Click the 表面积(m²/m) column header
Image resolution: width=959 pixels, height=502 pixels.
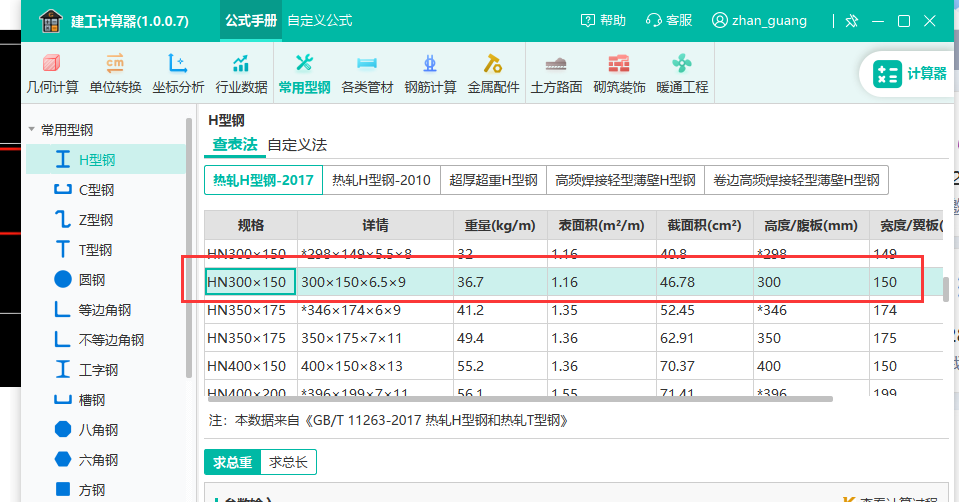[602, 226]
